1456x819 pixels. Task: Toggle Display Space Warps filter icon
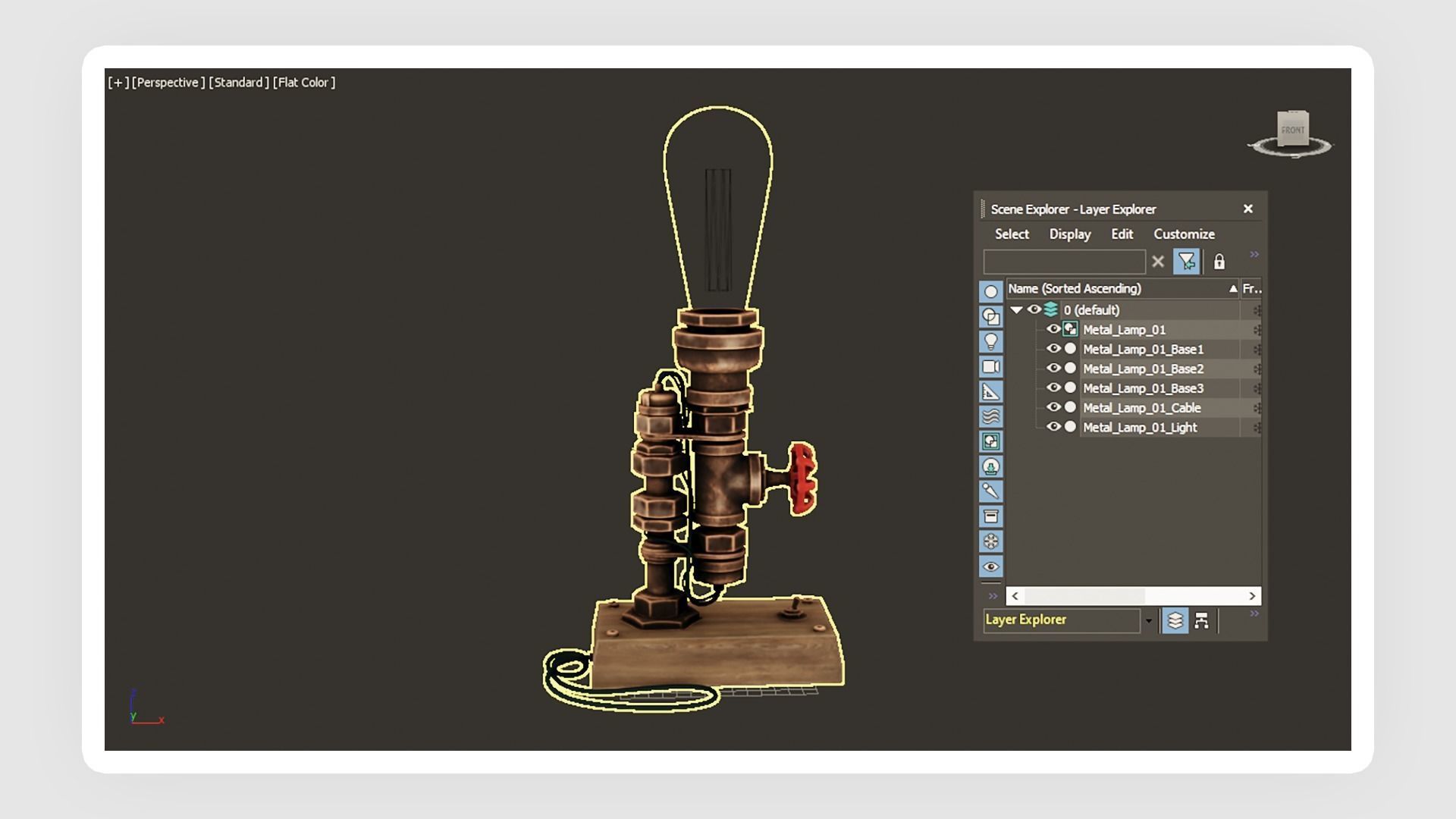coord(990,416)
